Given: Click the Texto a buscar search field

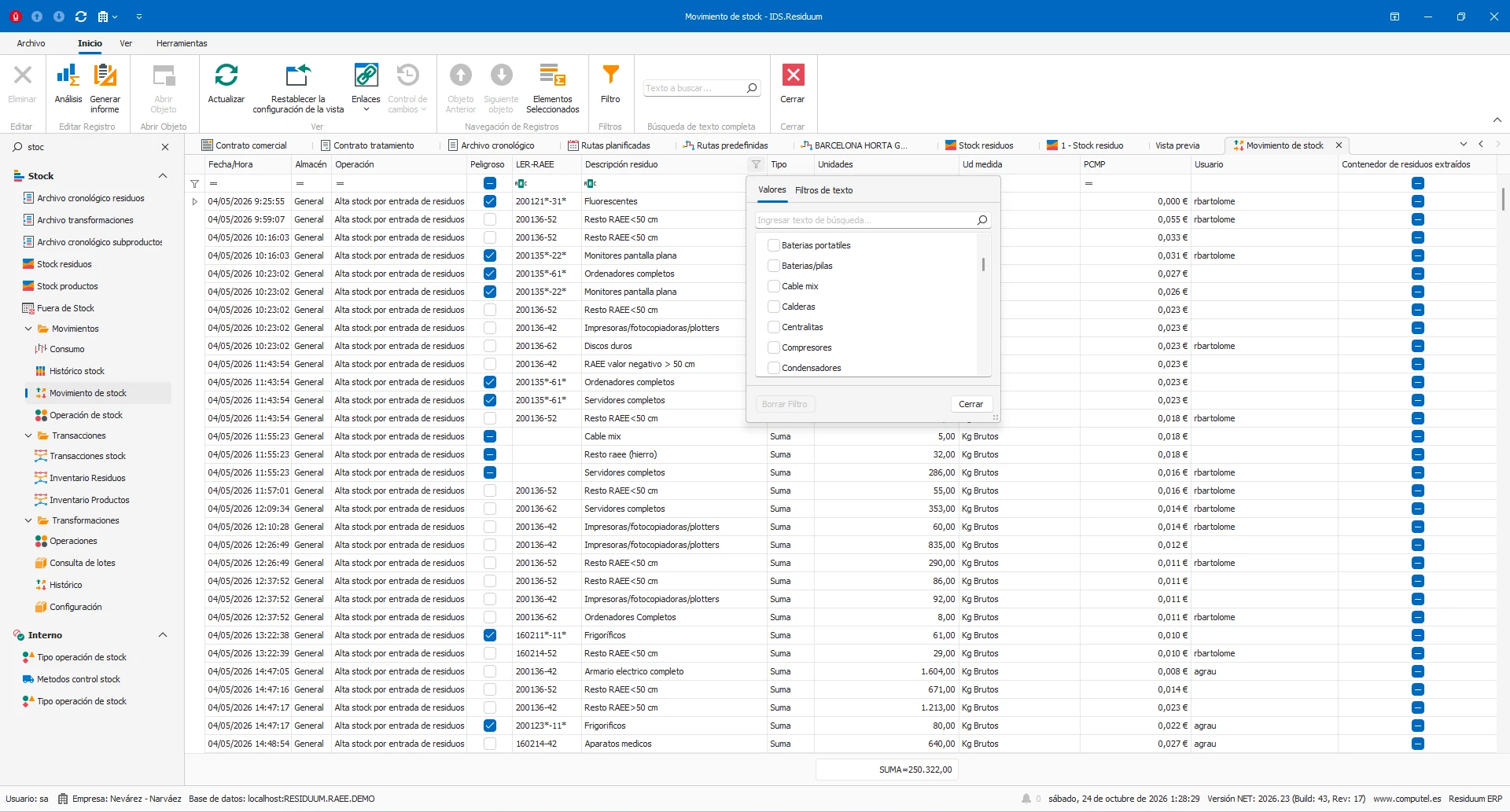Looking at the screenshot, I should pyautogui.click(x=694, y=88).
